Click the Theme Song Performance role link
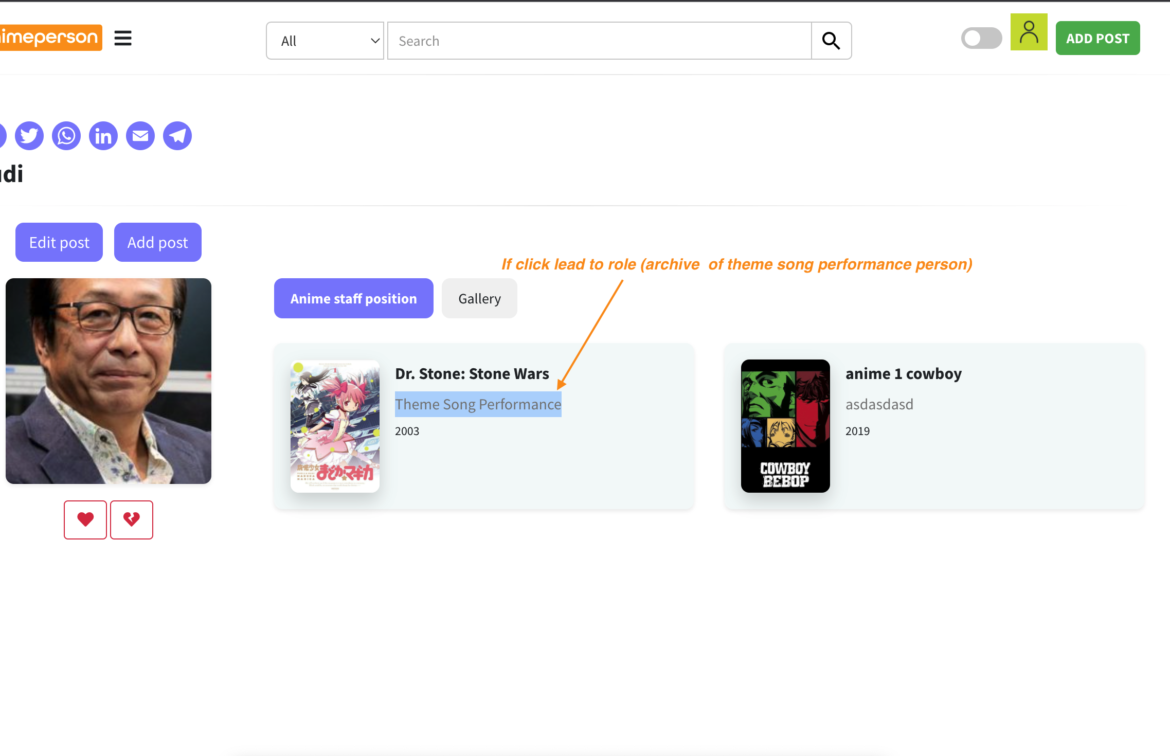 pos(478,404)
